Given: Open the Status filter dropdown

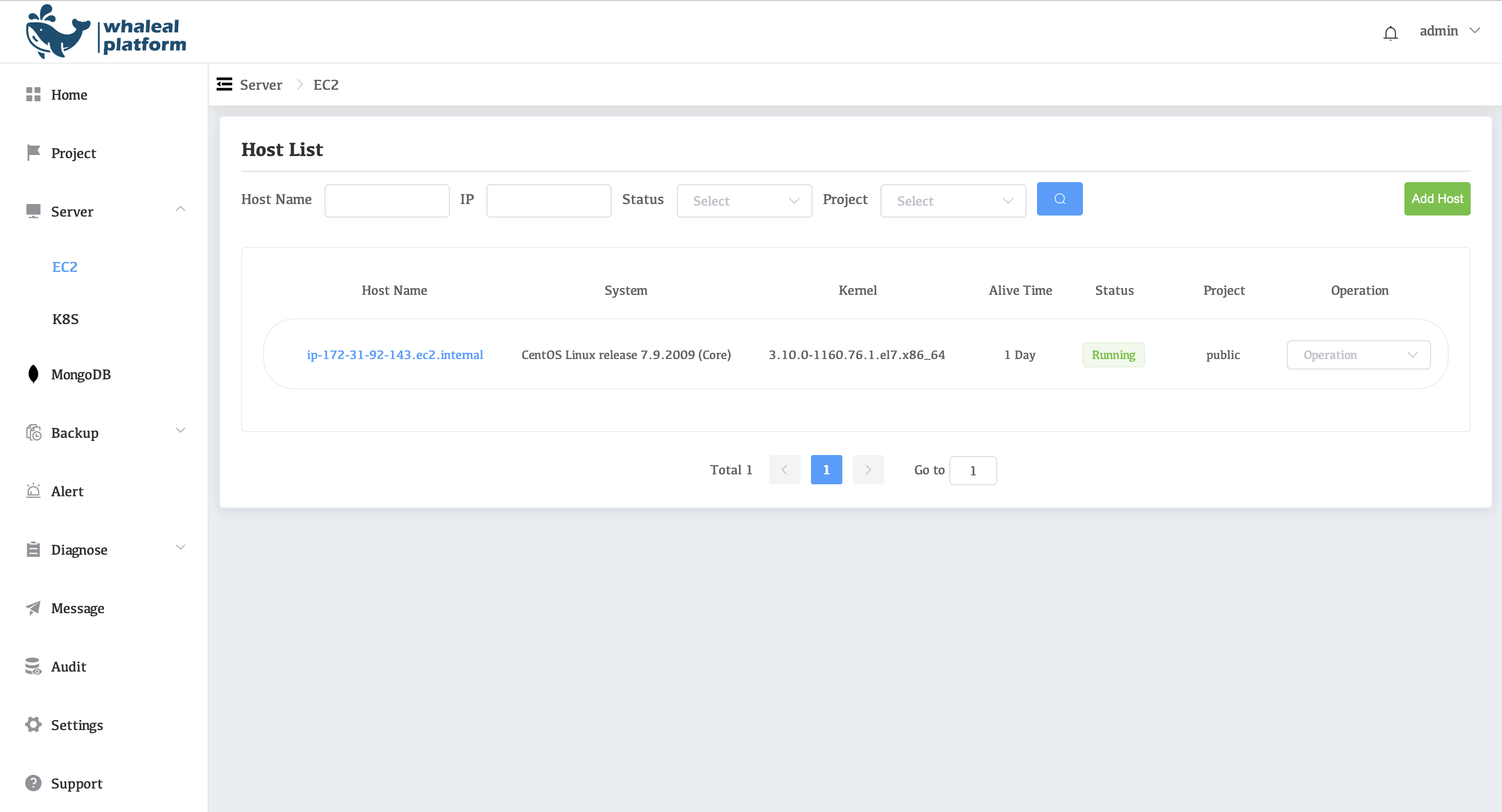Looking at the screenshot, I should pyautogui.click(x=744, y=201).
